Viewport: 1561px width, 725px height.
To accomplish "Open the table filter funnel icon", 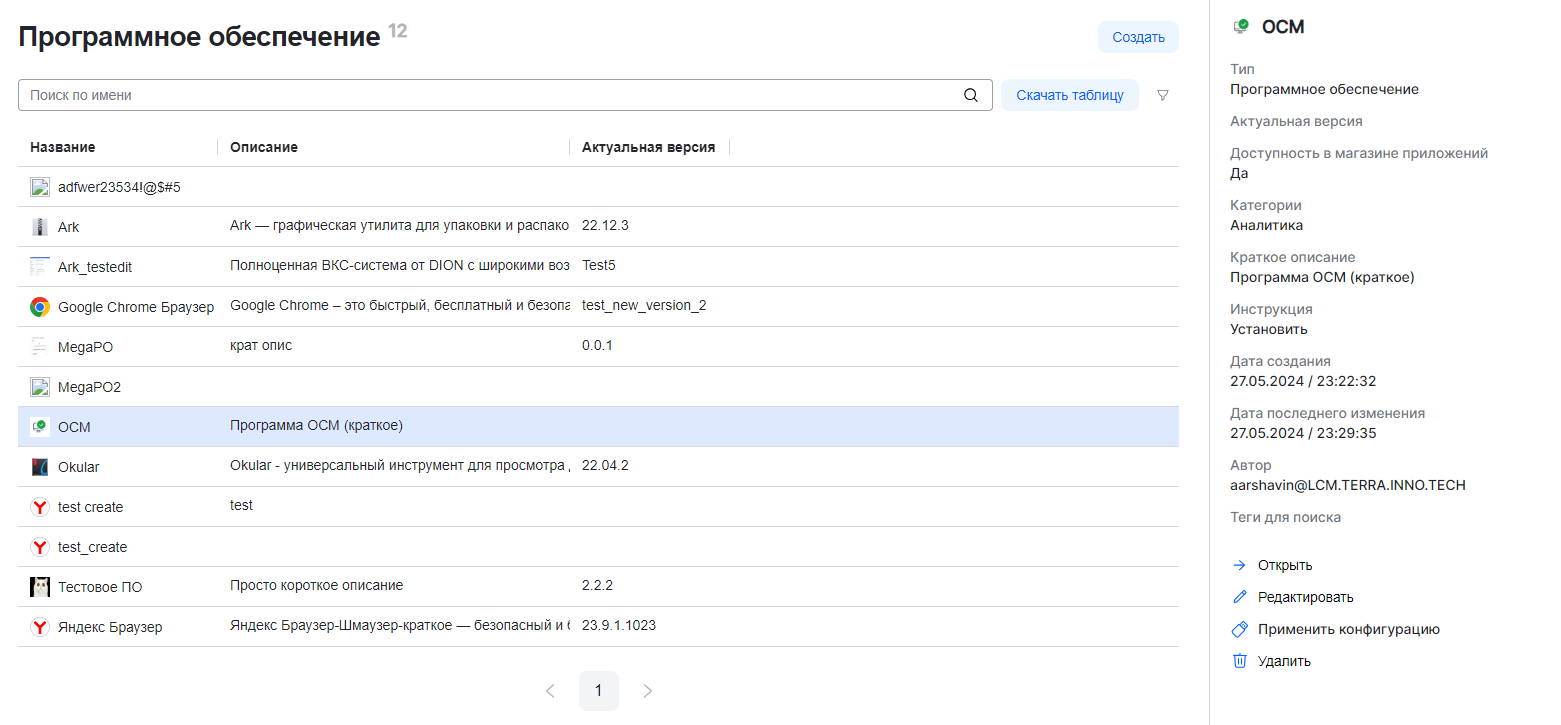I will pos(1162,95).
